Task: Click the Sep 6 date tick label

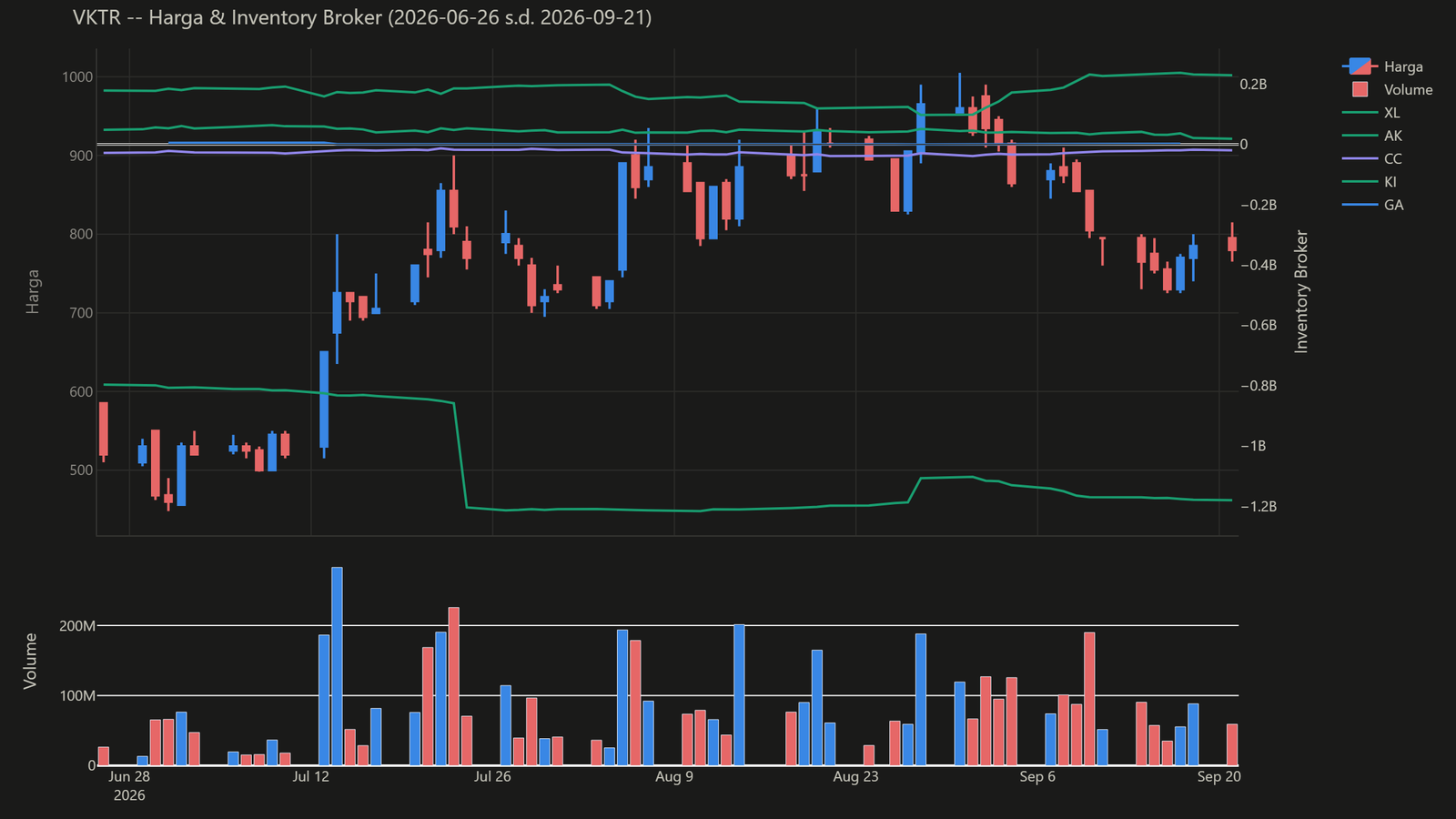Action: coord(1037,776)
